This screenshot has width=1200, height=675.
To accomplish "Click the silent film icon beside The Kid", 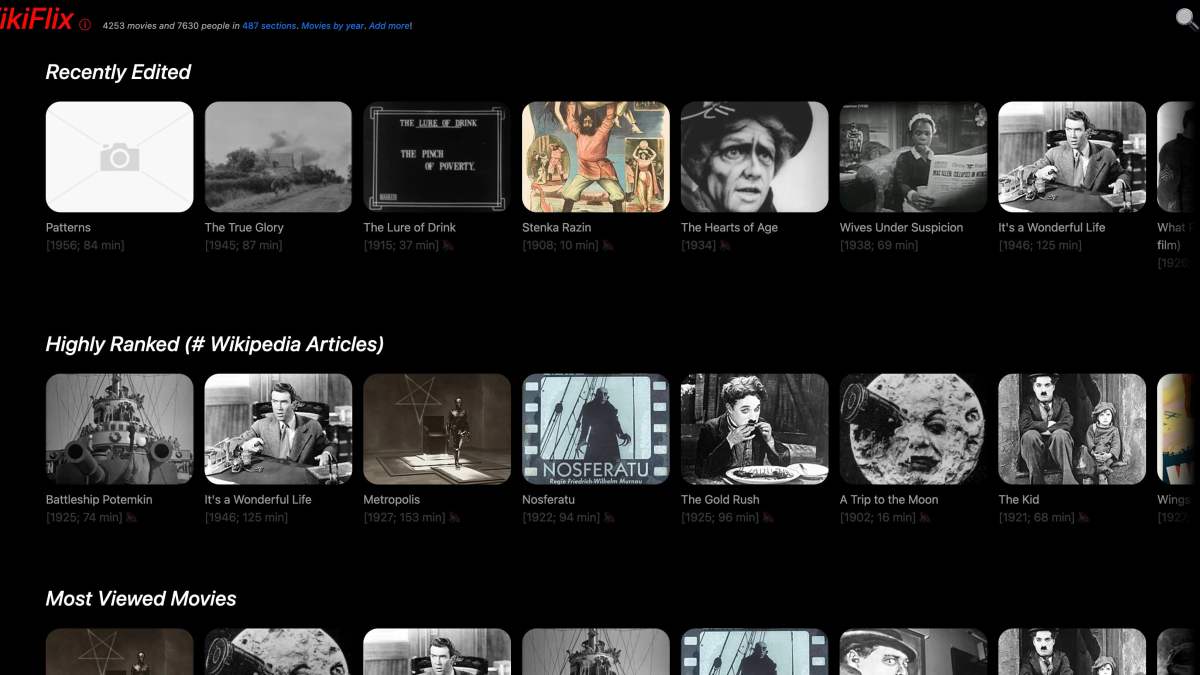I will [x=1084, y=518].
